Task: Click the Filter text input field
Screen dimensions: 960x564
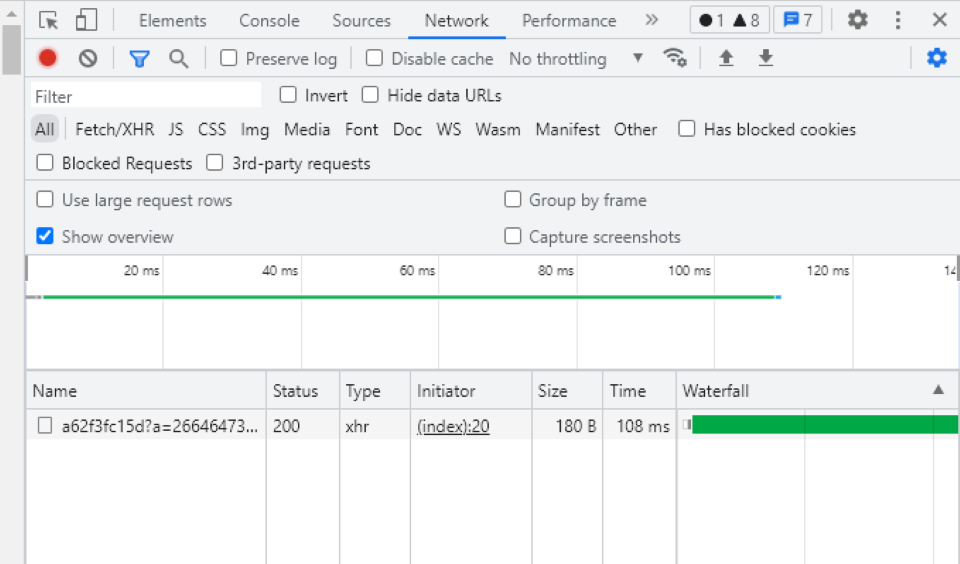Action: coord(145,96)
